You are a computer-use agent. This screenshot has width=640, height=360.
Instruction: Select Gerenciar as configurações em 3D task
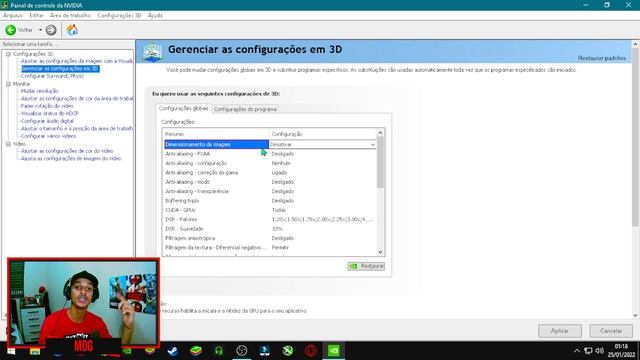tap(60, 69)
